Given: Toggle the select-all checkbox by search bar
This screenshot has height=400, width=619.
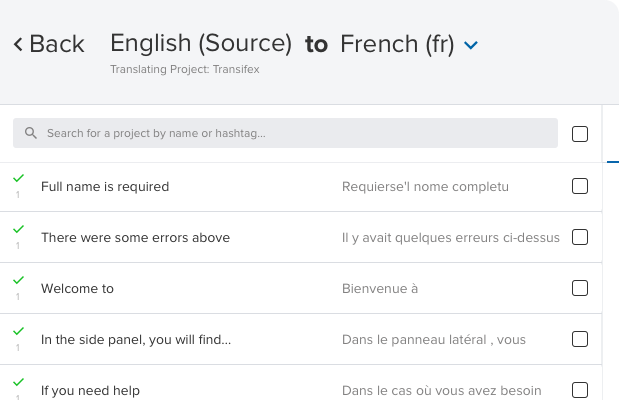Looking at the screenshot, I should tap(580, 134).
